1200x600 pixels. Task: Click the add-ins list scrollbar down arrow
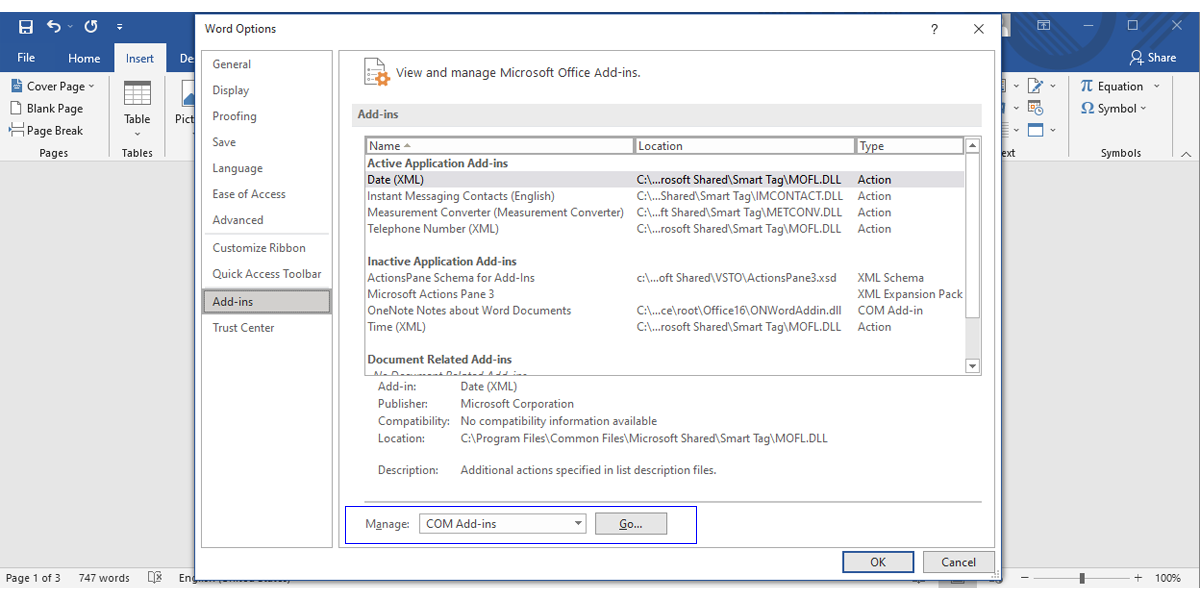click(x=972, y=366)
